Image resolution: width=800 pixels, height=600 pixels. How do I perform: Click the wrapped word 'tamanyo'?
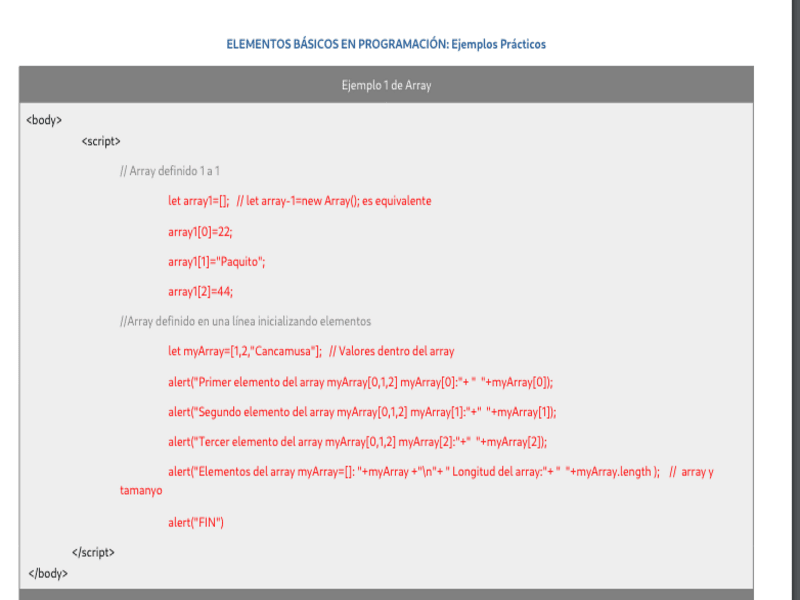pos(141,491)
